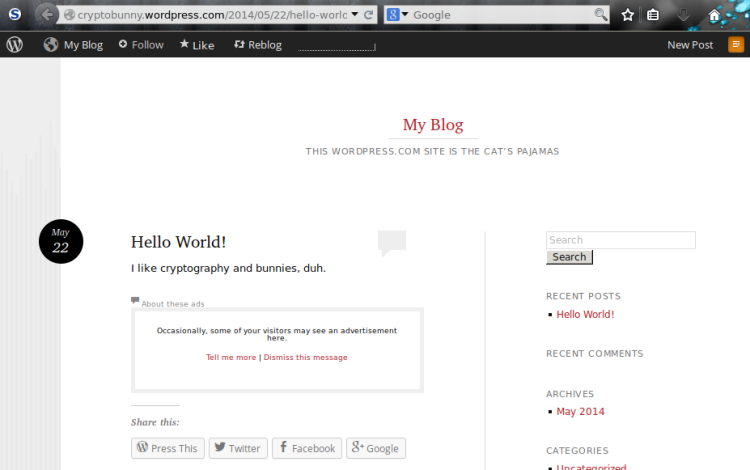
Task: Share post via Press This
Action: point(167,448)
